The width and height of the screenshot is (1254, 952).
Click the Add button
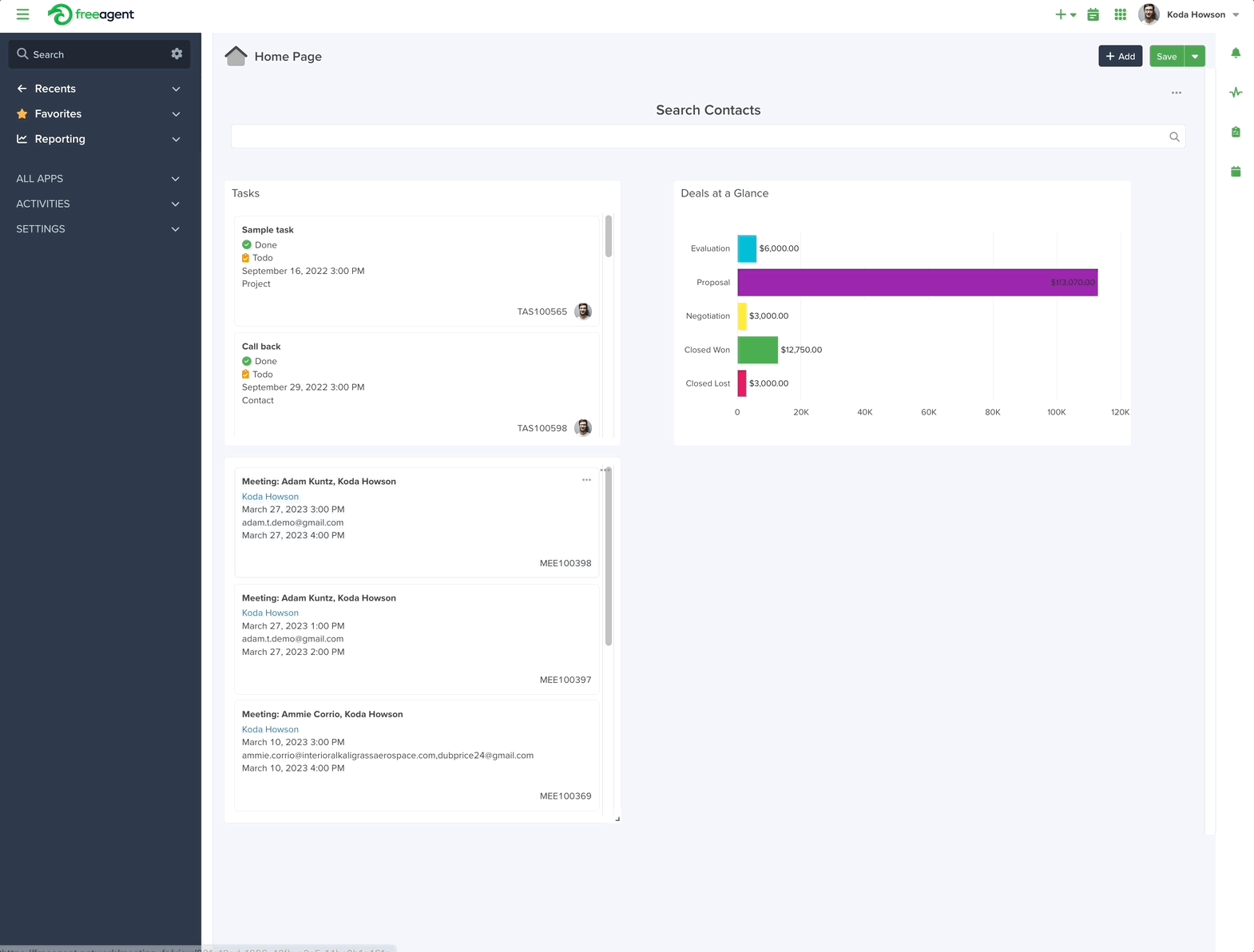[x=1120, y=57]
